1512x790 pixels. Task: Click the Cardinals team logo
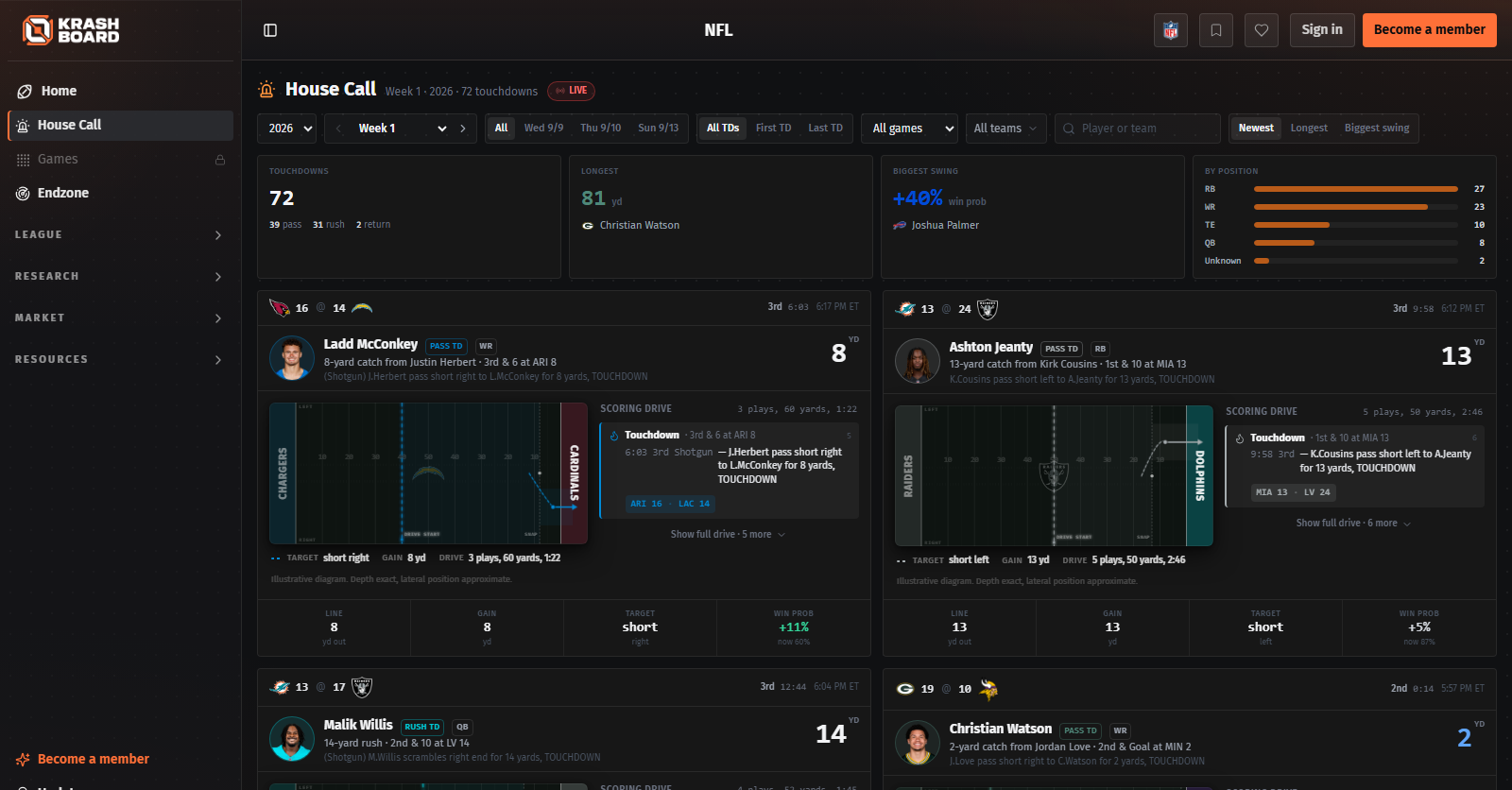(x=279, y=308)
